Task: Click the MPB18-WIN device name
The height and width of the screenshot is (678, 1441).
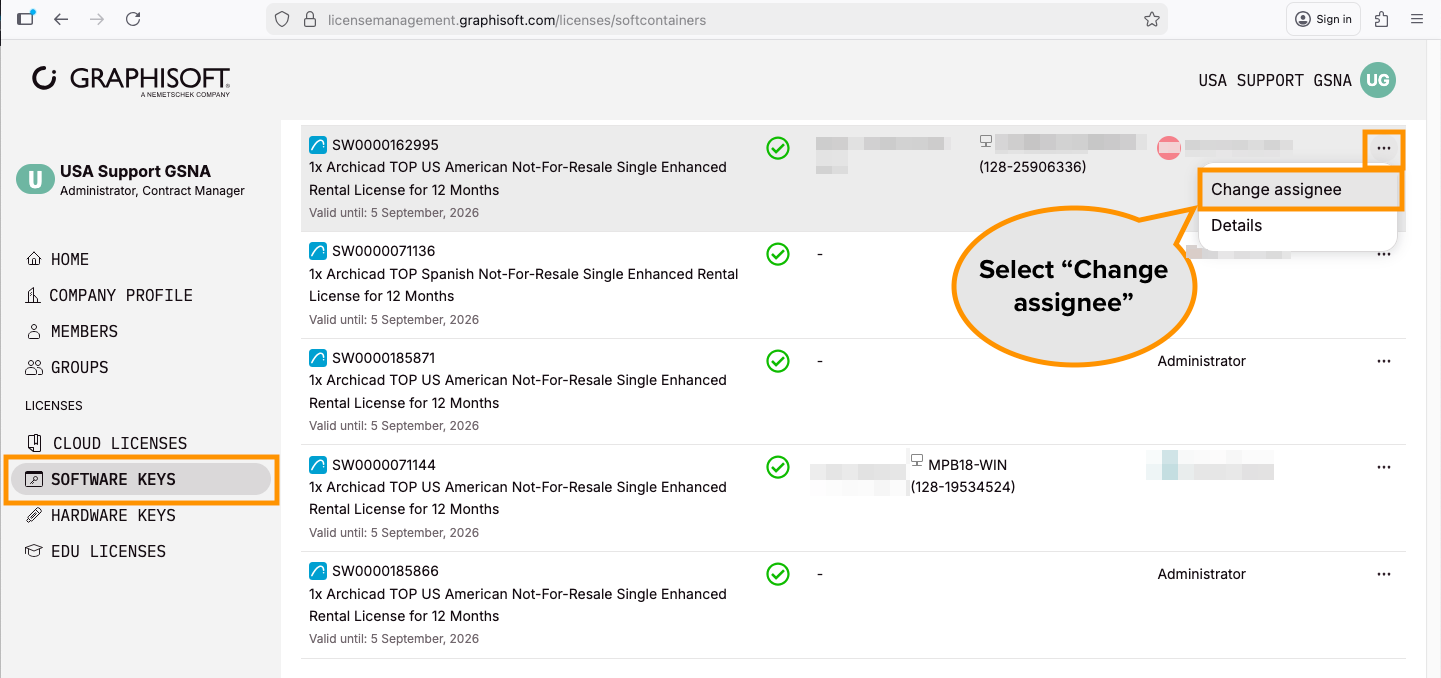Action: [x=968, y=465]
